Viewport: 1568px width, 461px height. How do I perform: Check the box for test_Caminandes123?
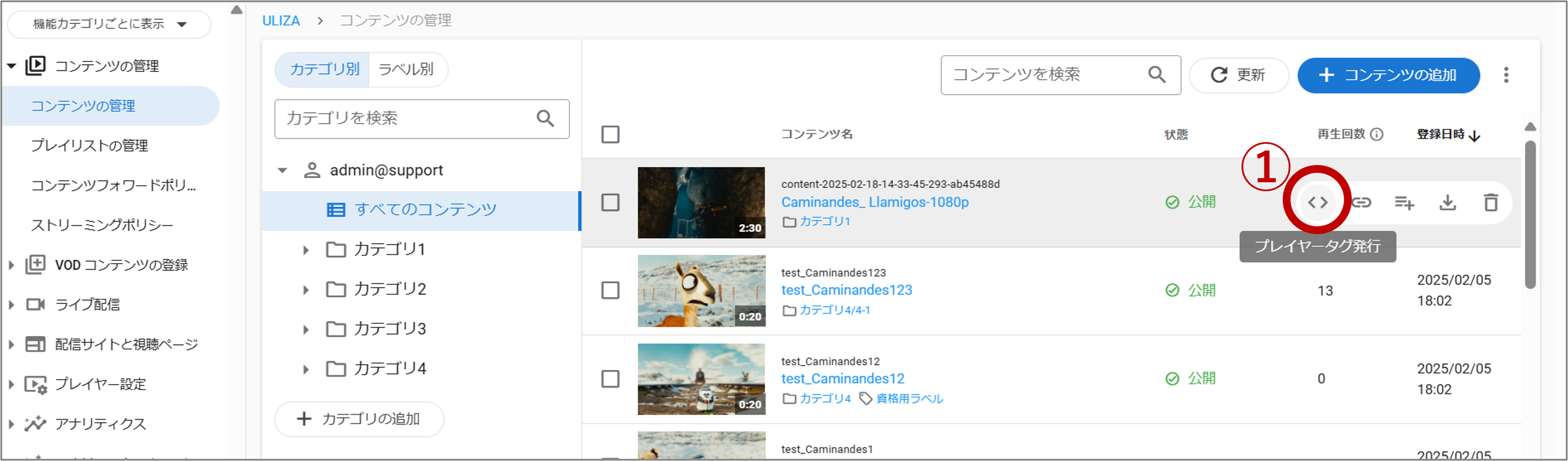click(610, 290)
